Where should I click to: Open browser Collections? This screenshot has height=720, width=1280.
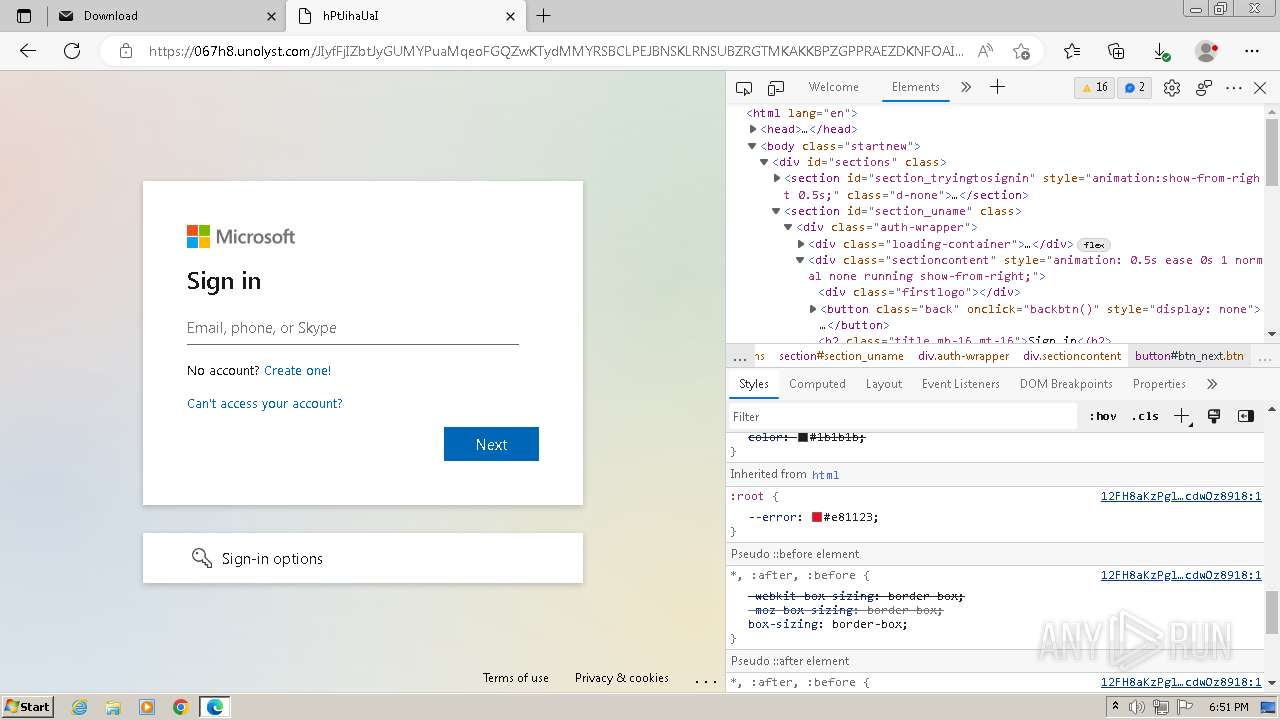click(1116, 51)
